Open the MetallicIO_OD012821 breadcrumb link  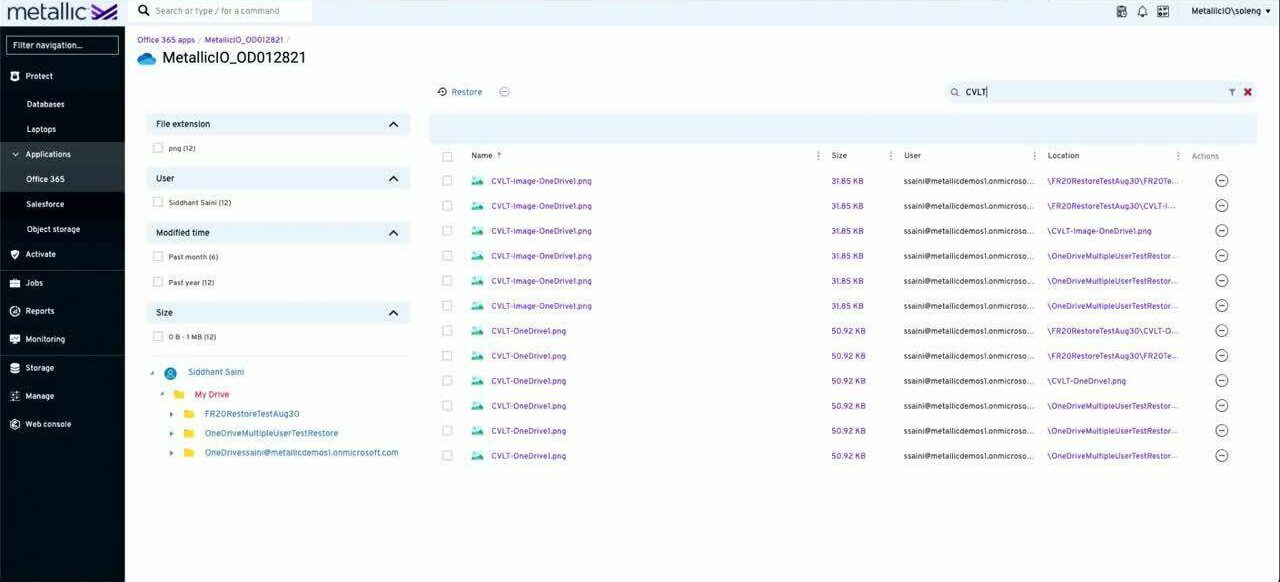[x=244, y=40]
